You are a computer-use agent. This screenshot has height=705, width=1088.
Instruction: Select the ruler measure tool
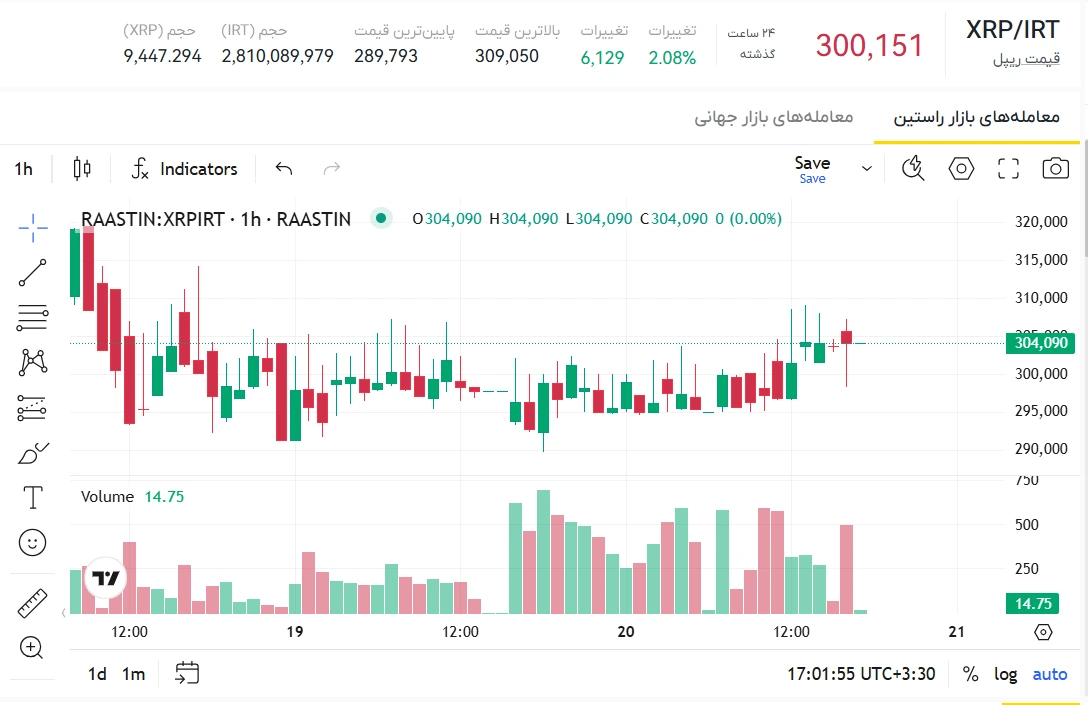[33, 603]
